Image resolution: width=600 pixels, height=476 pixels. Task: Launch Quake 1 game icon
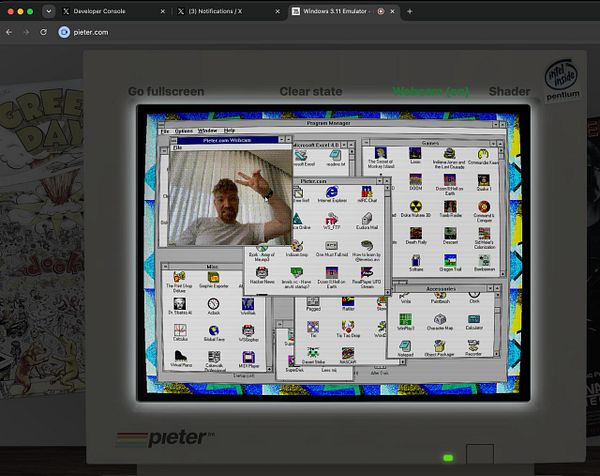(484, 182)
